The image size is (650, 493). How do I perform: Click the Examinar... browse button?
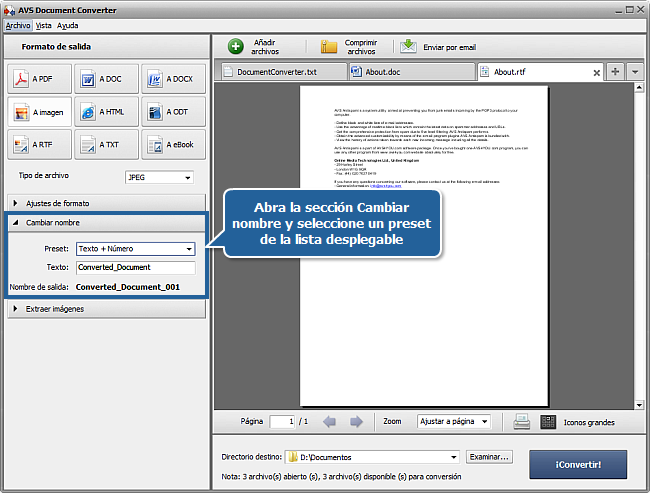tap(489, 457)
